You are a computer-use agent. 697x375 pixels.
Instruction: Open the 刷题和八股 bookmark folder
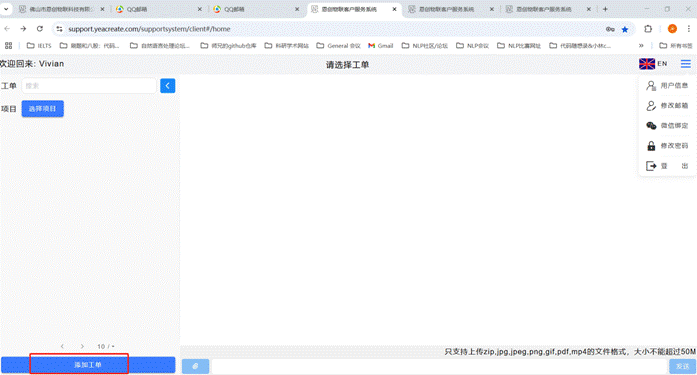89,45
